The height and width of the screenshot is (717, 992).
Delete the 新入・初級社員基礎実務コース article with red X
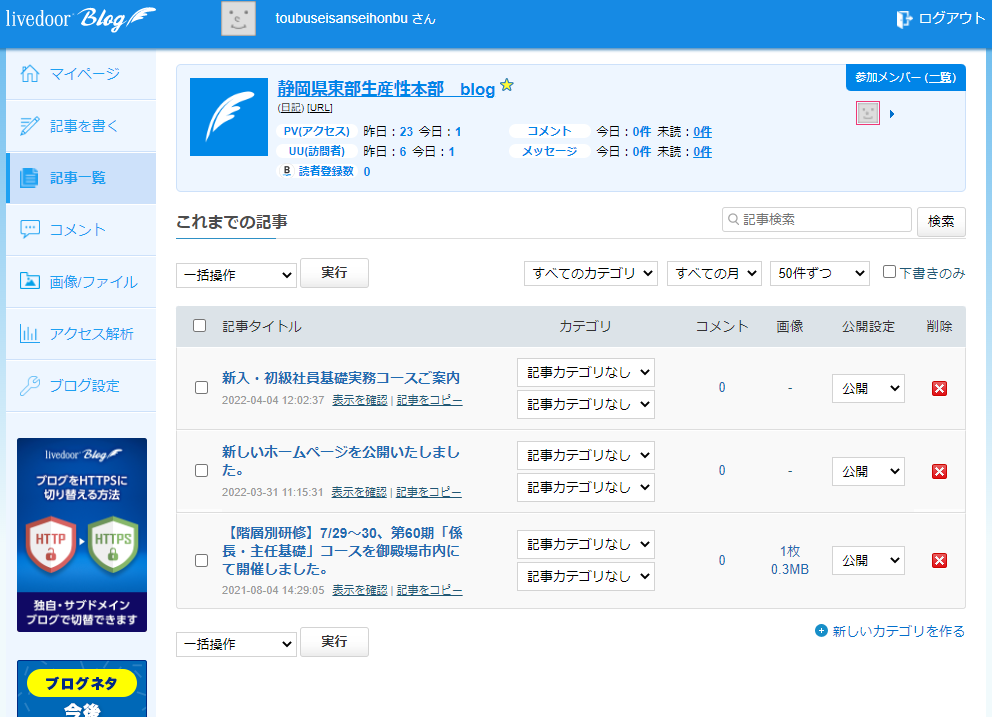click(x=939, y=388)
